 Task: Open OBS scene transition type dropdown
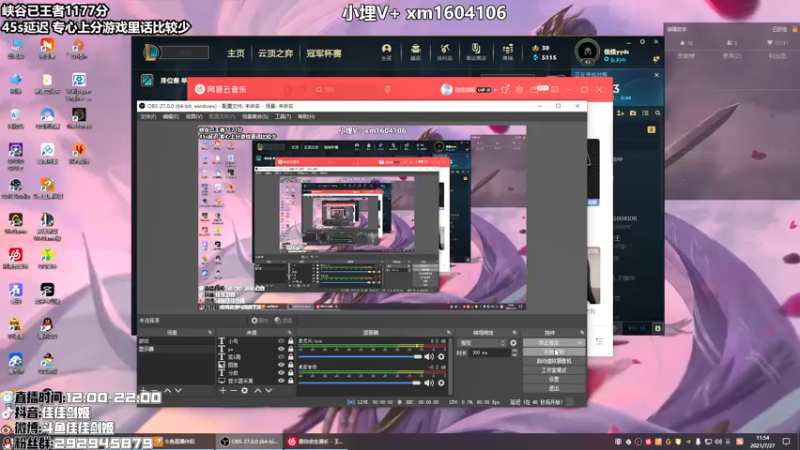click(482, 343)
